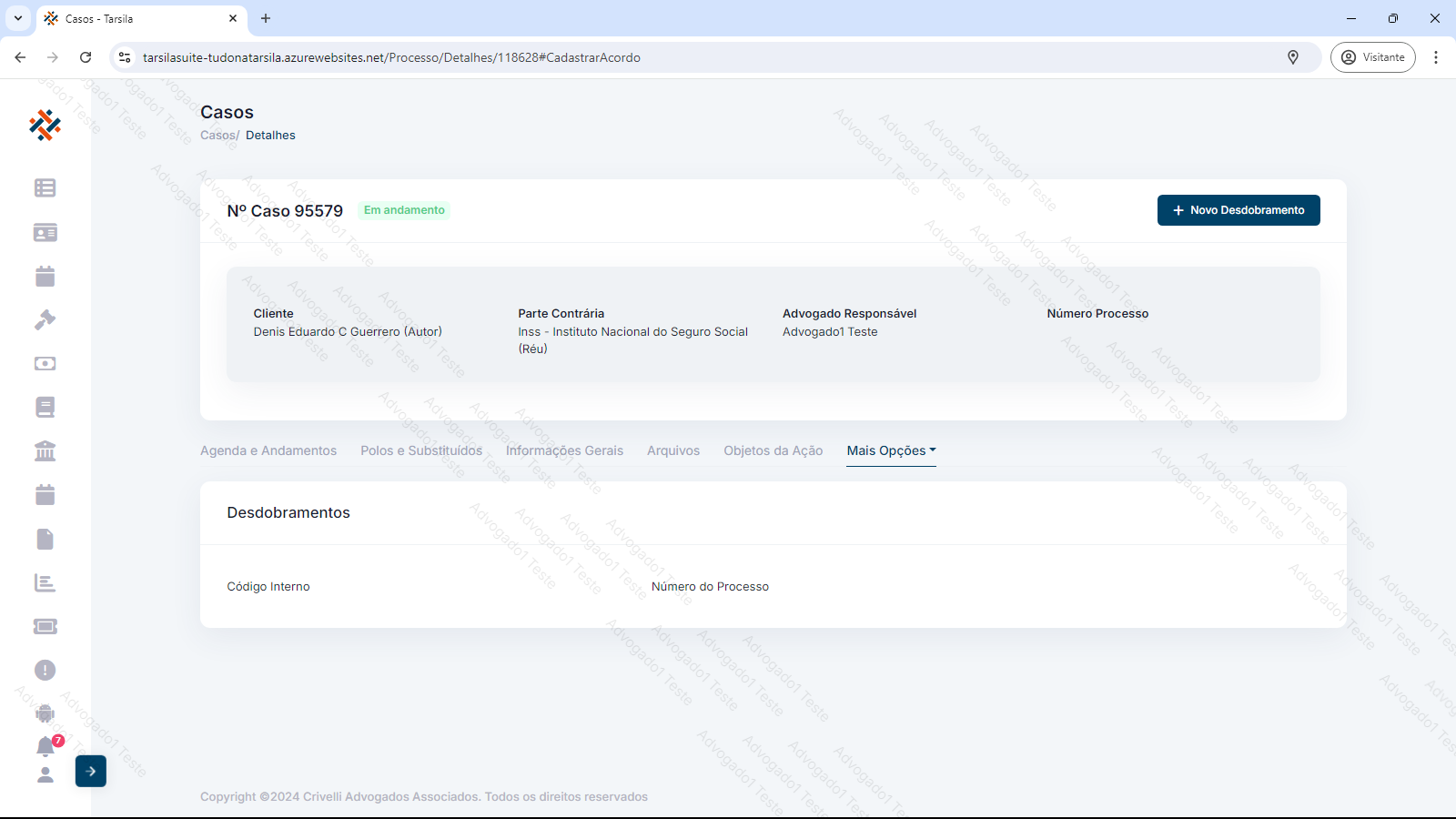Click the gavel icon in the sidebar
Viewport: 1456px width, 819px height.
[x=45, y=320]
